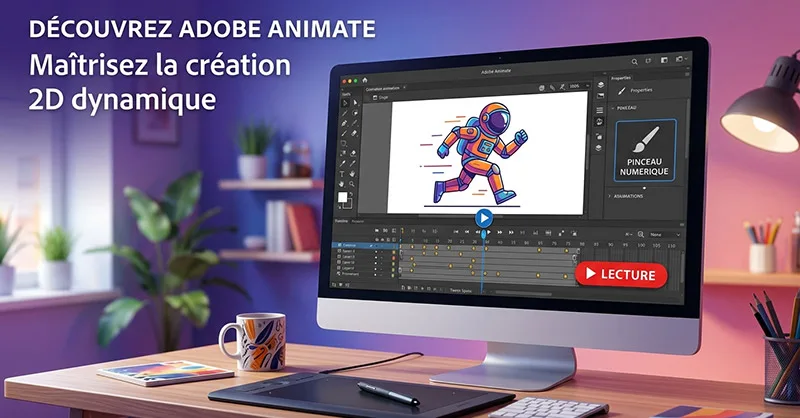Viewport: 800px width, 418px height.
Task: Open share icon dropdown at top right
Action: pos(681,59)
